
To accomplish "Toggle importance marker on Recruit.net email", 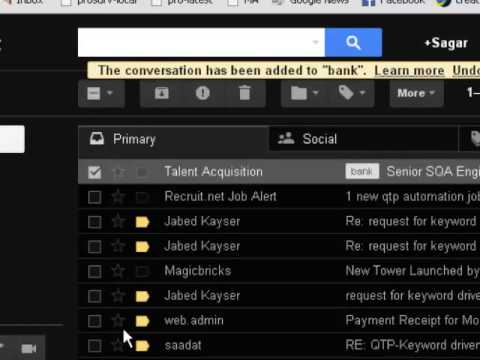I will (142, 197).
